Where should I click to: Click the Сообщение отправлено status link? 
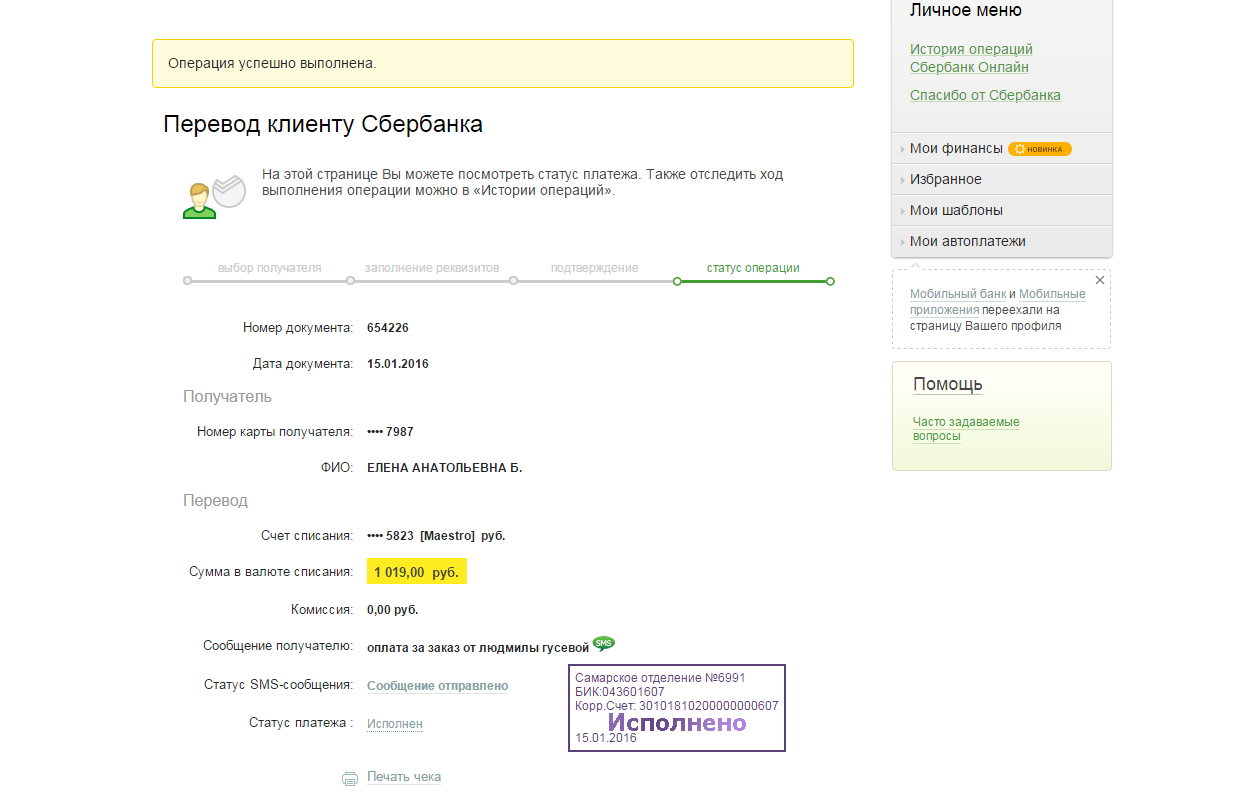(x=437, y=686)
